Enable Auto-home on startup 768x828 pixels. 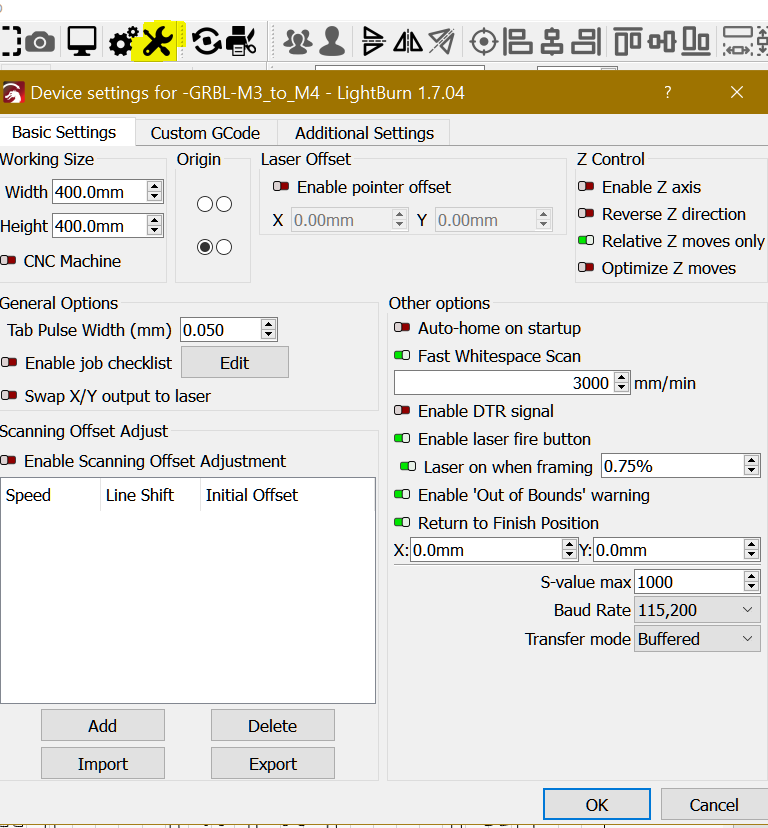point(402,327)
